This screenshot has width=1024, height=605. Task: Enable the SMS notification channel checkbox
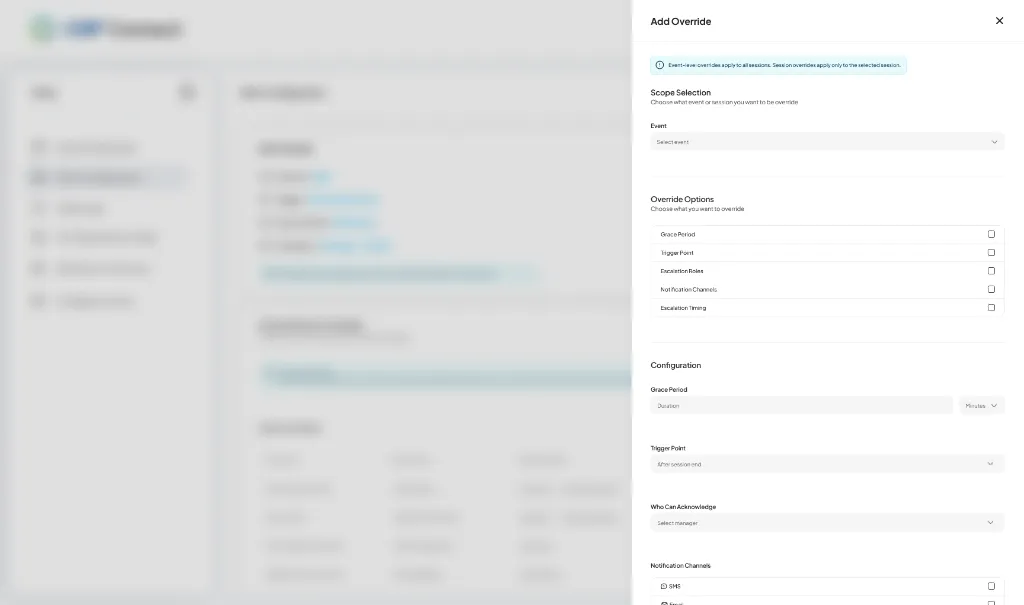[x=991, y=586]
